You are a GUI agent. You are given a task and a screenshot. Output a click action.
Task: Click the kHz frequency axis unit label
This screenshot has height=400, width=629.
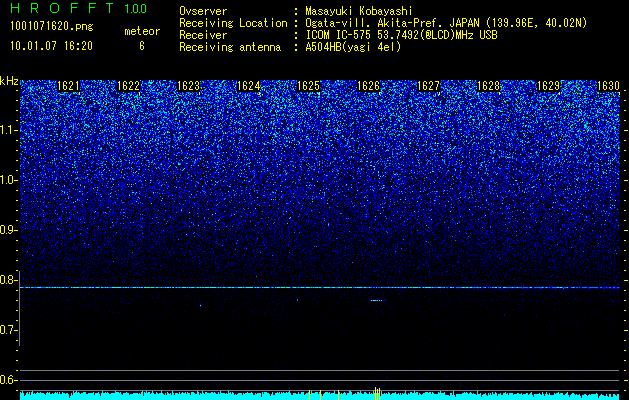coord(9,81)
